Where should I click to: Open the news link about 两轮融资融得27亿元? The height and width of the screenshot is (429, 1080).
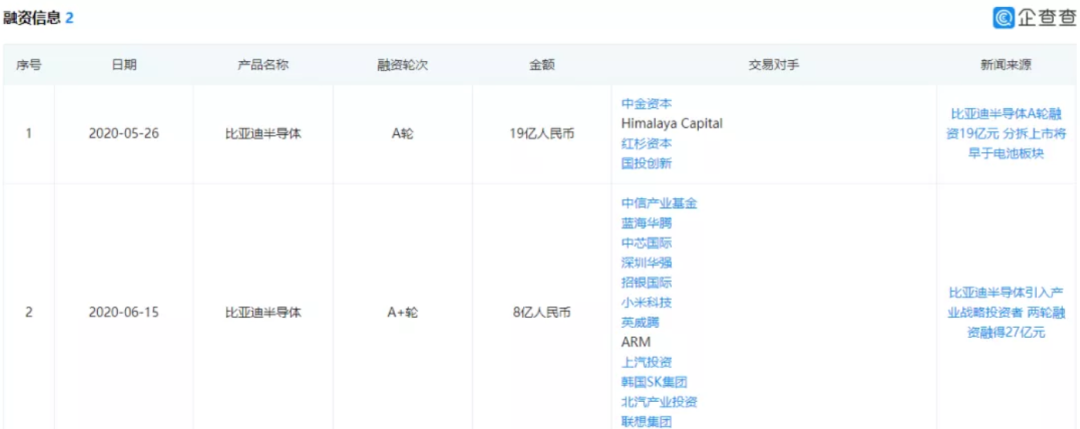(x=1006, y=313)
